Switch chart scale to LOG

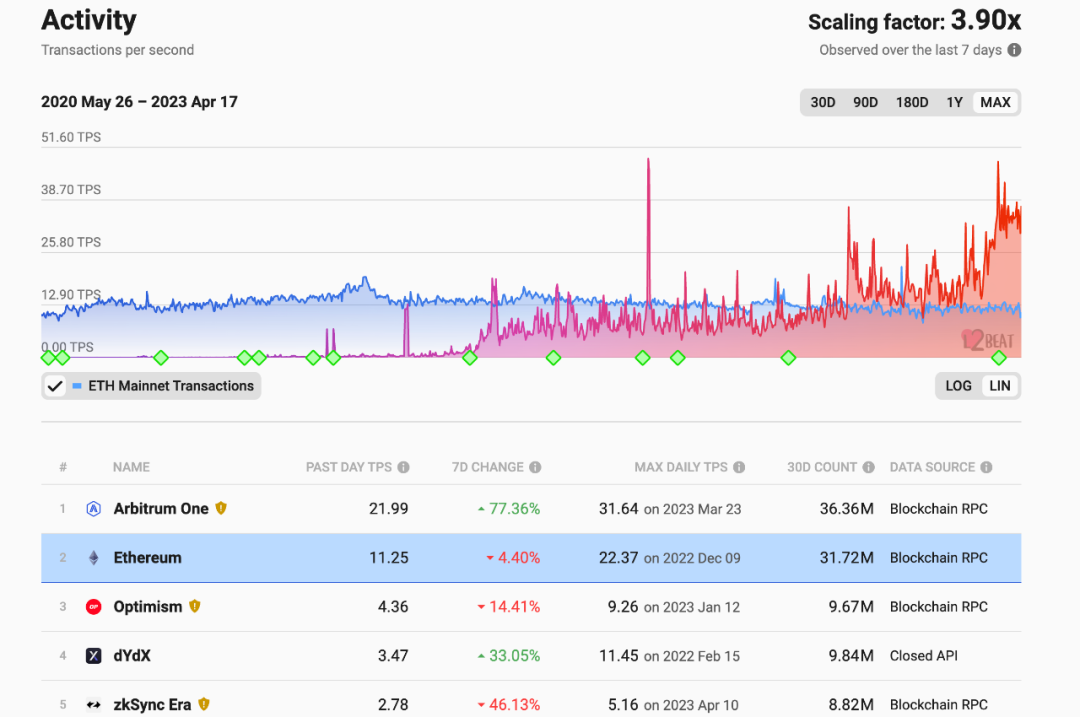pos(958,386)
